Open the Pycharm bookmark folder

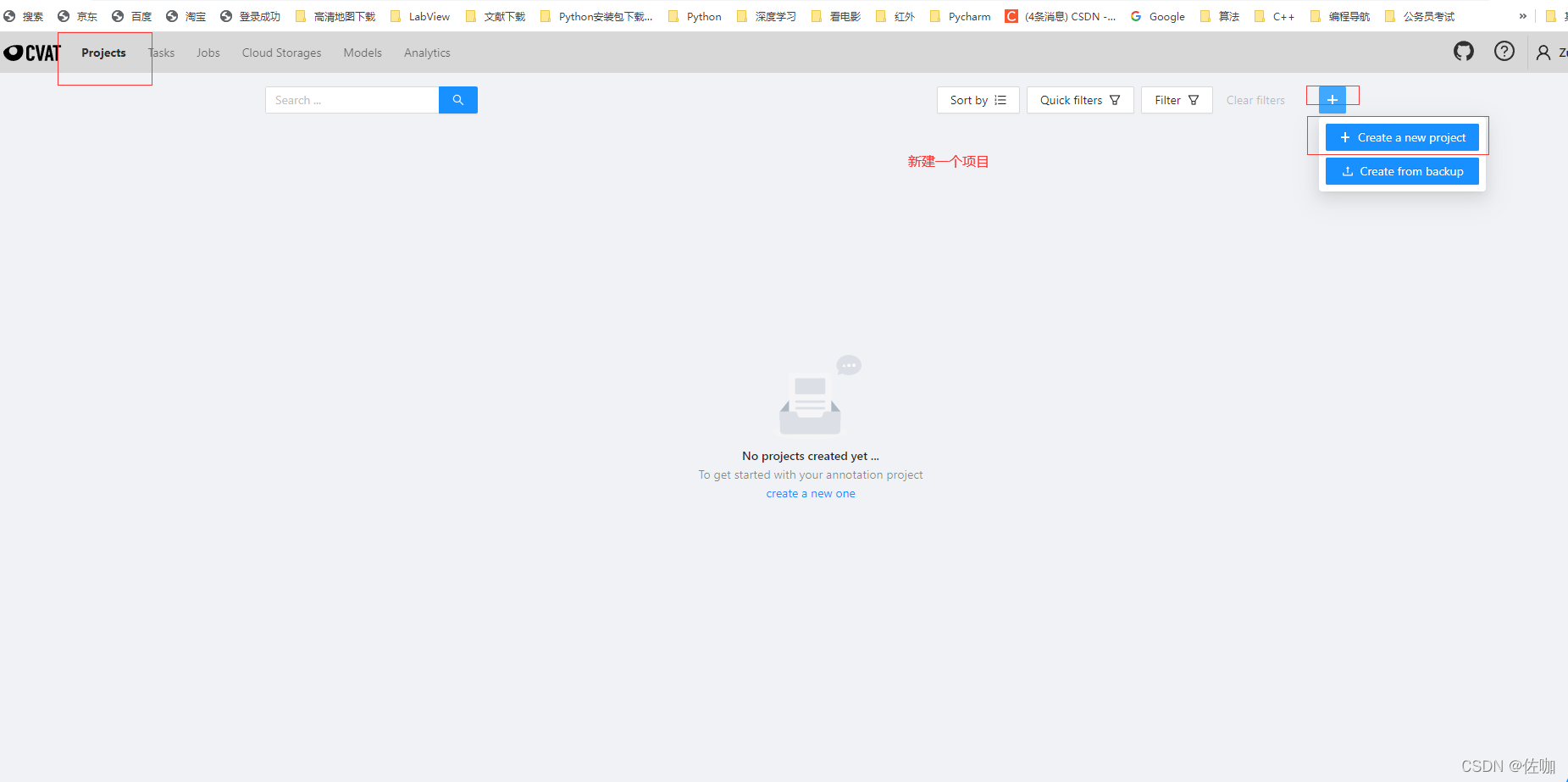pyautogui.click(x=961, y=16)
